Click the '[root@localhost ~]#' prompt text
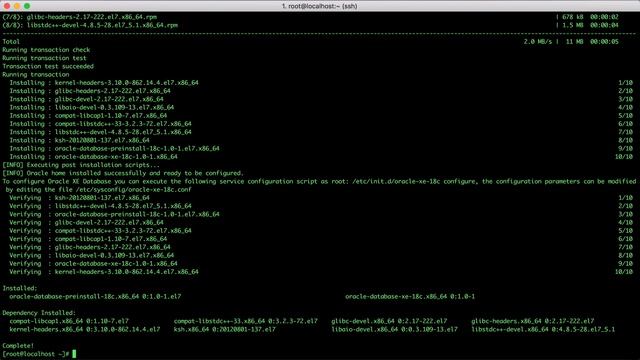Screen dimensions: 640x360 pos(36,354)
